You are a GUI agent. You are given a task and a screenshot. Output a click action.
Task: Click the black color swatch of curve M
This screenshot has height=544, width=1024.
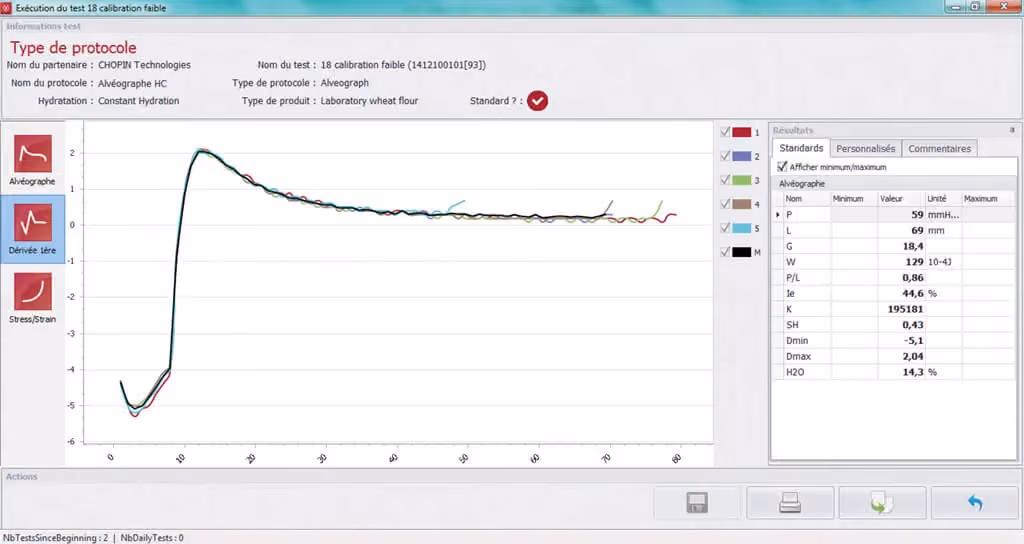click(741, 252)
